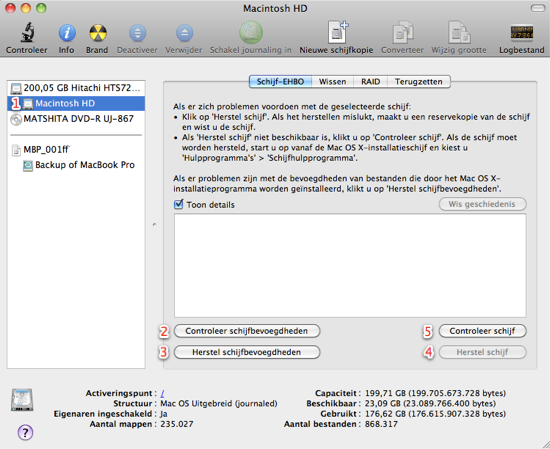
Task: Click the Eigenaren ingeschakeld value Ja
Action: (x=164, y=414)
